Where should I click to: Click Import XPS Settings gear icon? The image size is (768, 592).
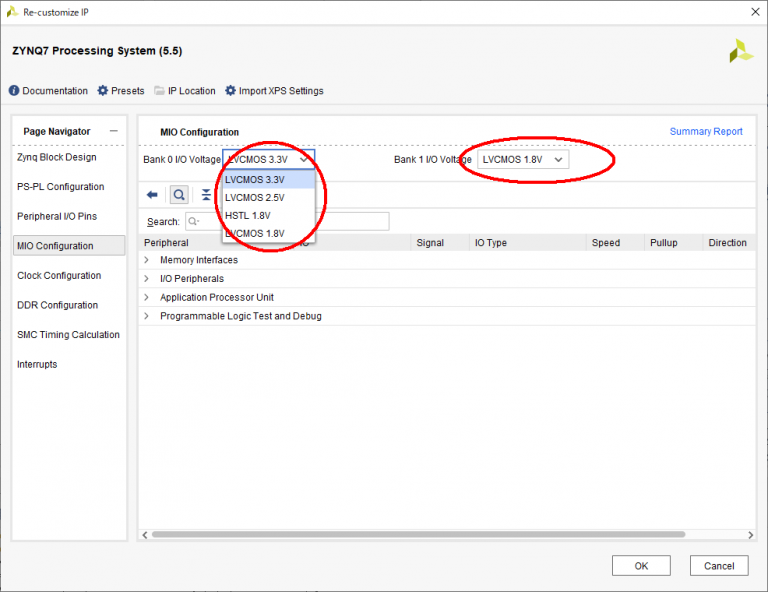(231, 91)
